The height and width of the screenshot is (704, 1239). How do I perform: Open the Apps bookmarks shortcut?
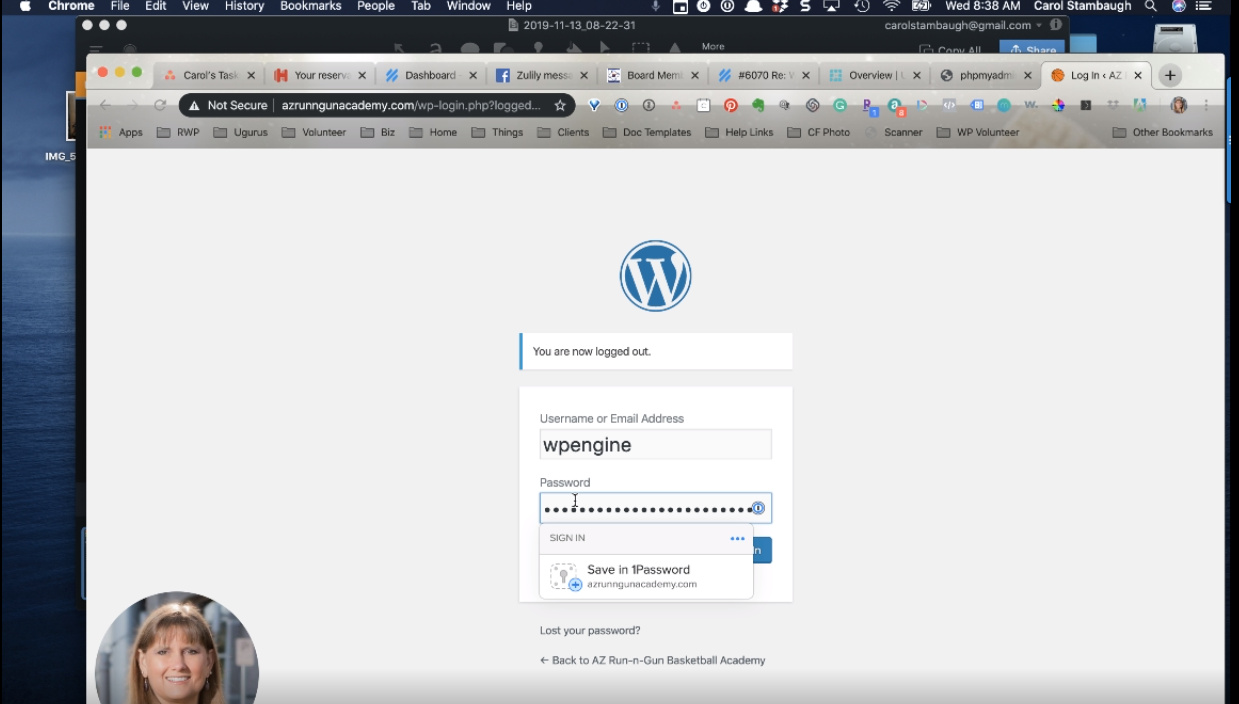pos(121,132)
